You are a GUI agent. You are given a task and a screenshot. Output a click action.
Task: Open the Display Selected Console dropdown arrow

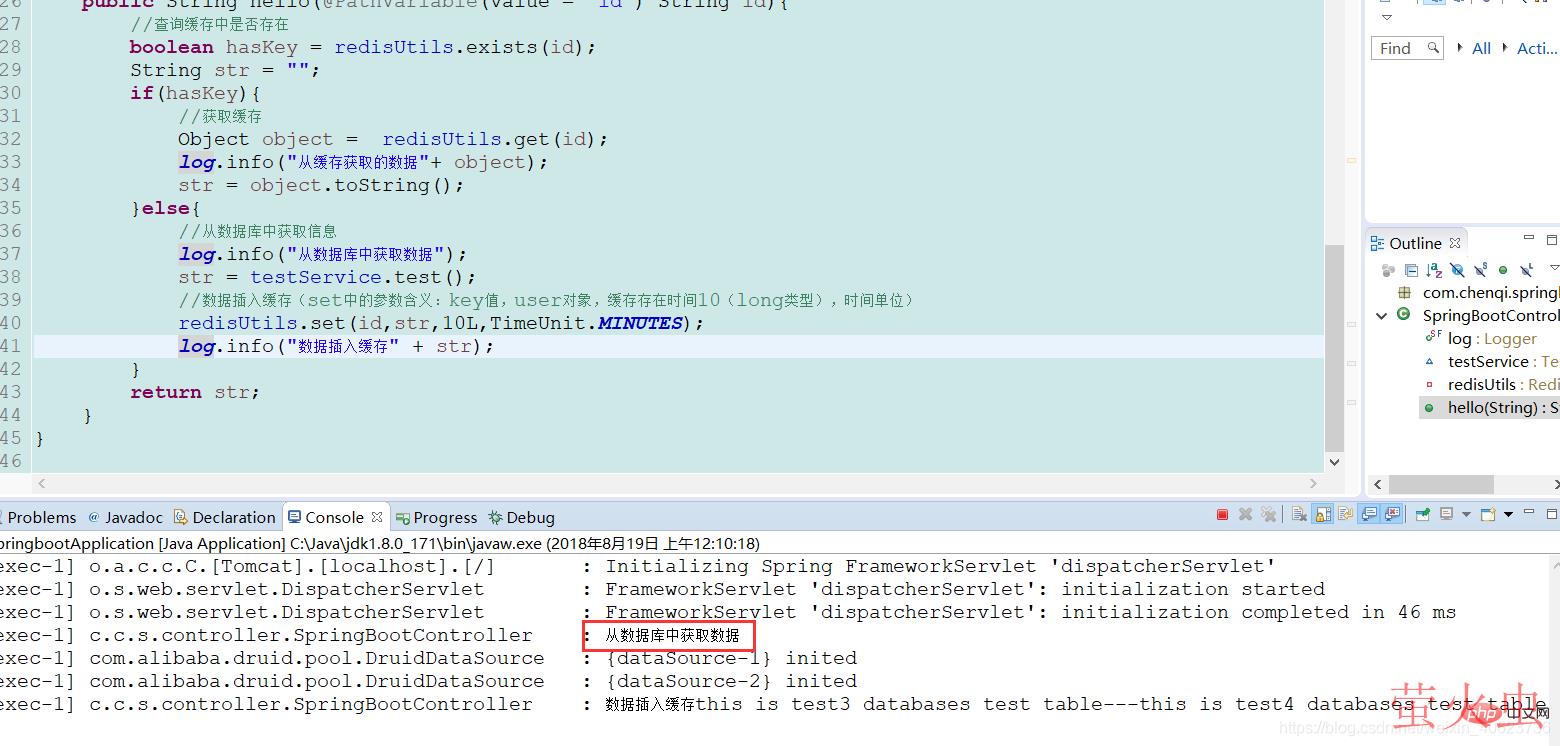1465,515
